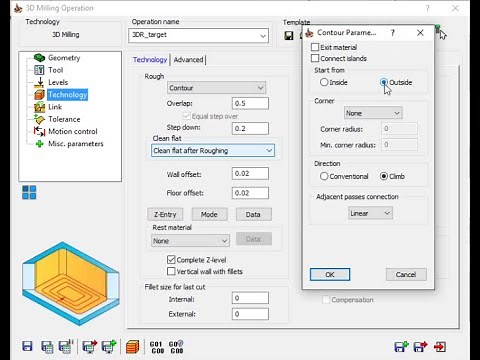Screen dimensions: 480x360
Task: Click OK in Contour Parameters dialog
Action: [330, 274]
